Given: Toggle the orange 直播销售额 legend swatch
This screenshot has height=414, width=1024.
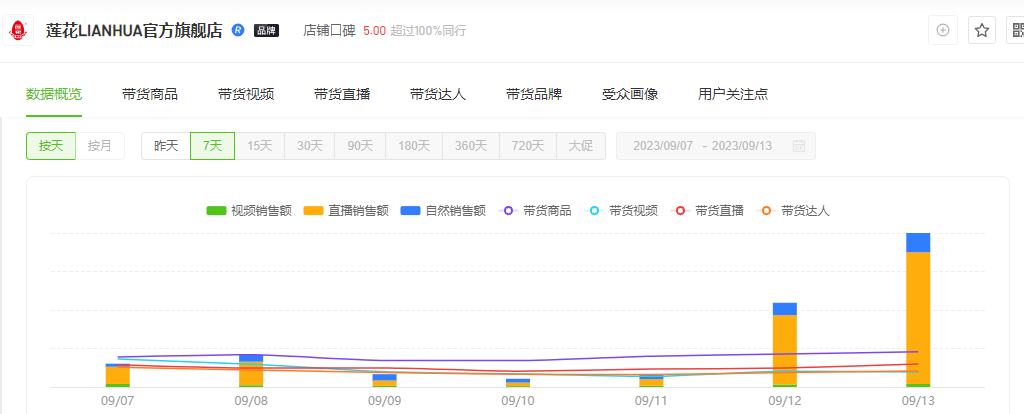Looking at the screenshot, I should (313, 211).
